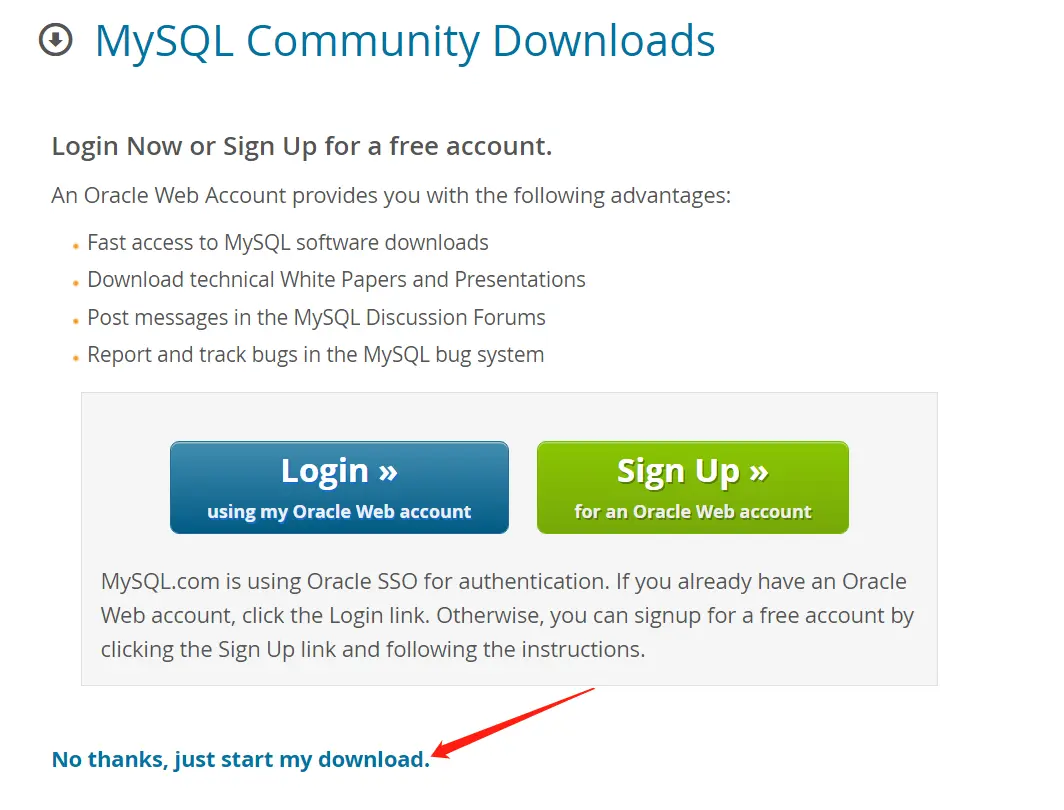Viewport: 1064px width, 810px height.
Task: Click the » chevron on the Sign Up button
Action: click(x=759, y=471)
